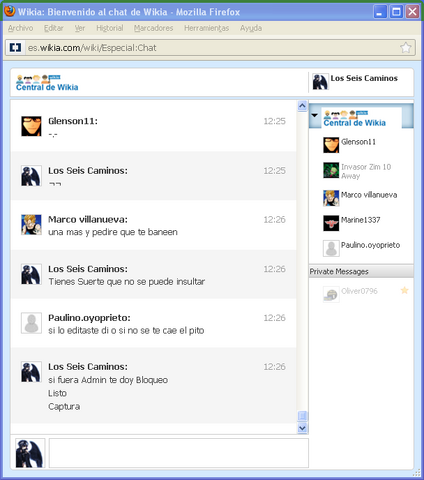
Task: Click the chat scrollbar up arrow
Action: point(302,106)
